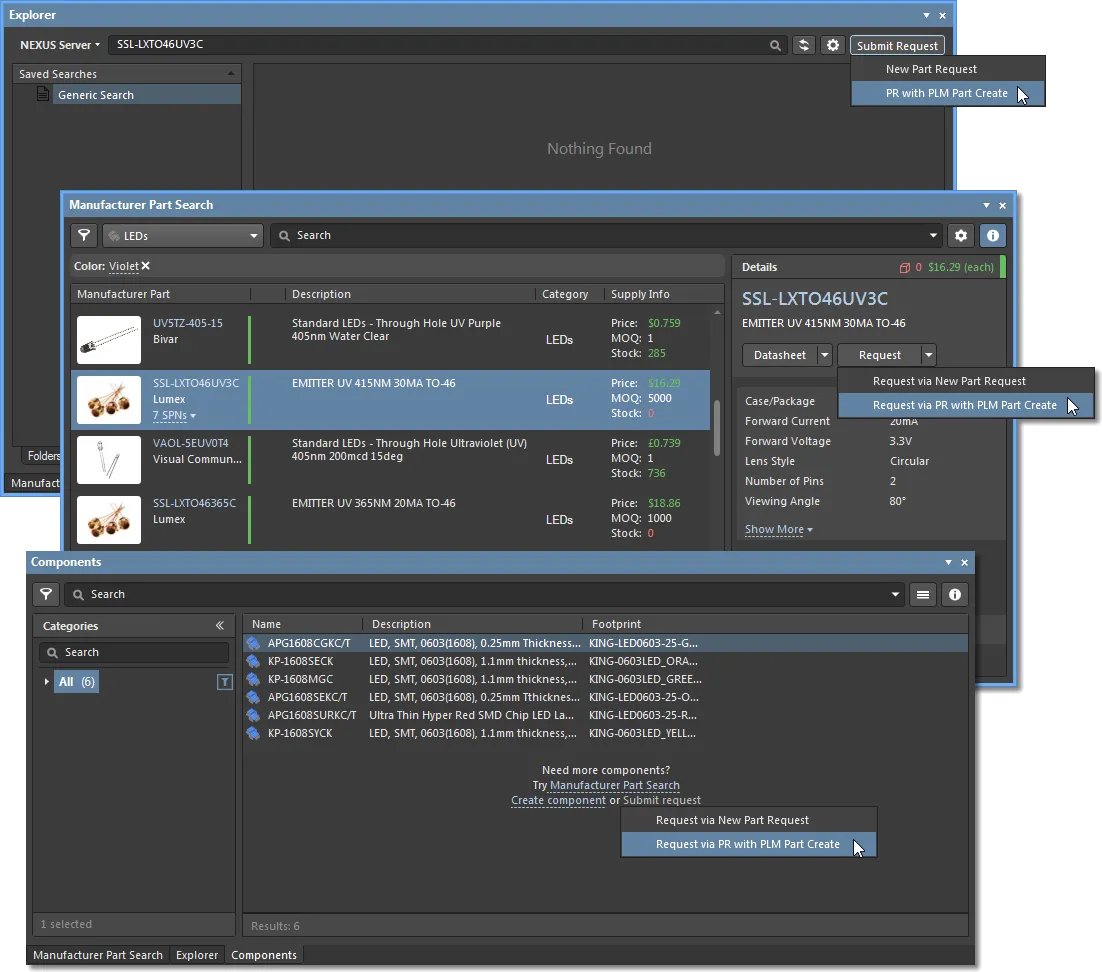The height and width of the screenshot is (972, 1102).
Task: Open the NEXUS Server dropdown
Action: (60, 44)
